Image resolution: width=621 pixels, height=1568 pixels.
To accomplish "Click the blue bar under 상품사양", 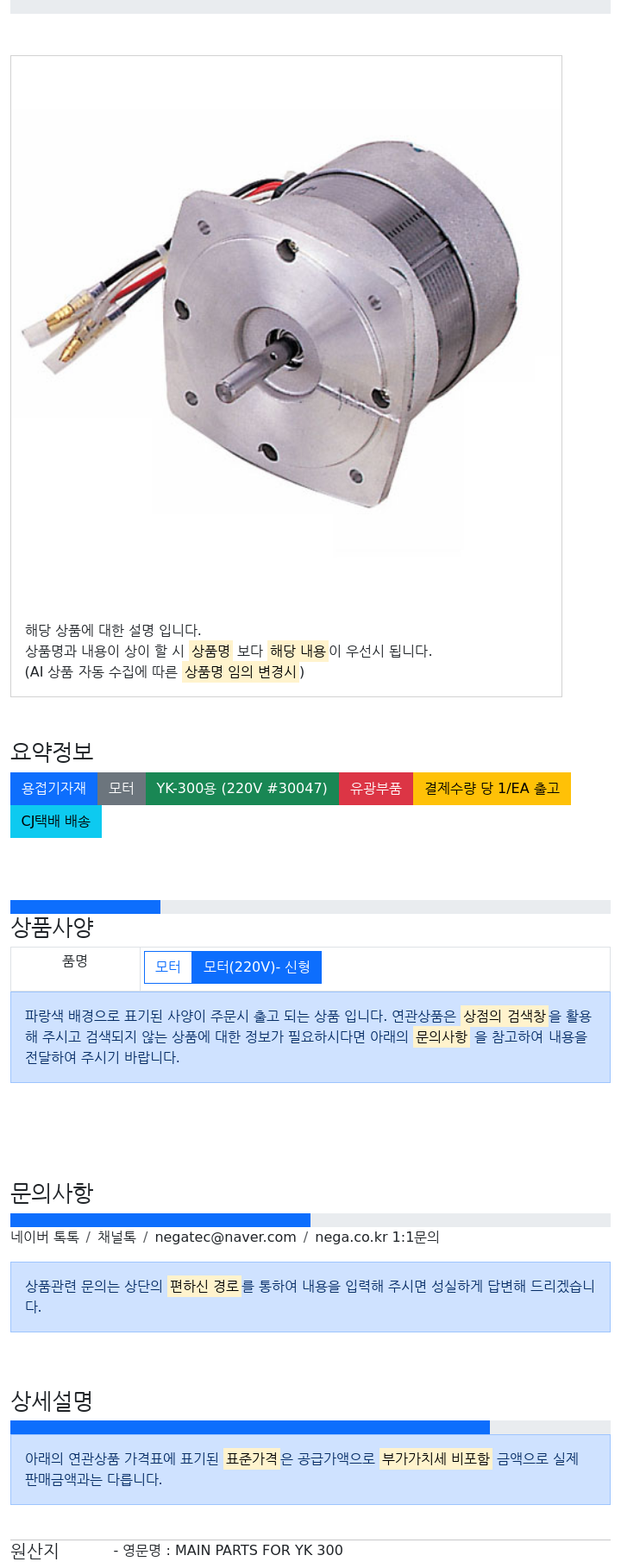I will (x=85, y=907).
